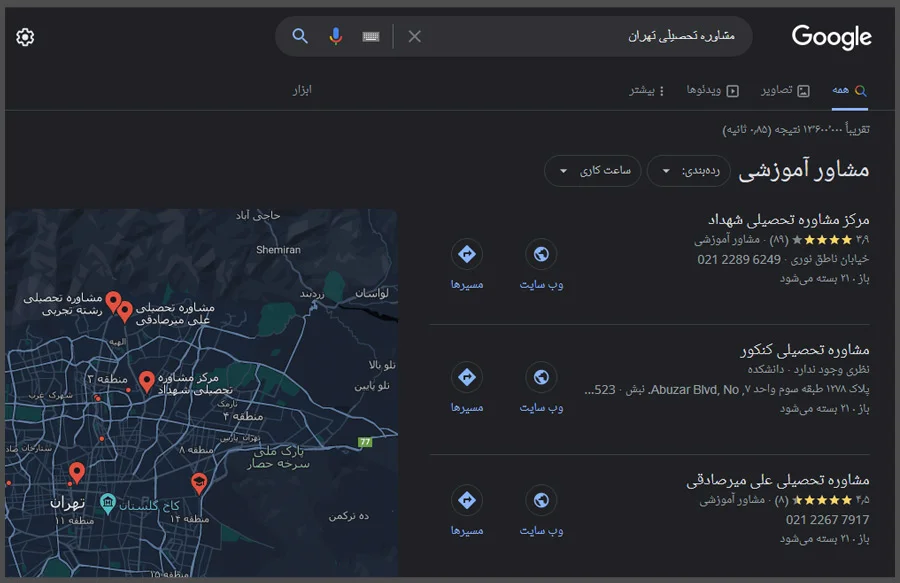Expand the رده‌بندی rating filter dropdown
The height and width of the screenshot is (583, 900).
[x=688, y=171]
